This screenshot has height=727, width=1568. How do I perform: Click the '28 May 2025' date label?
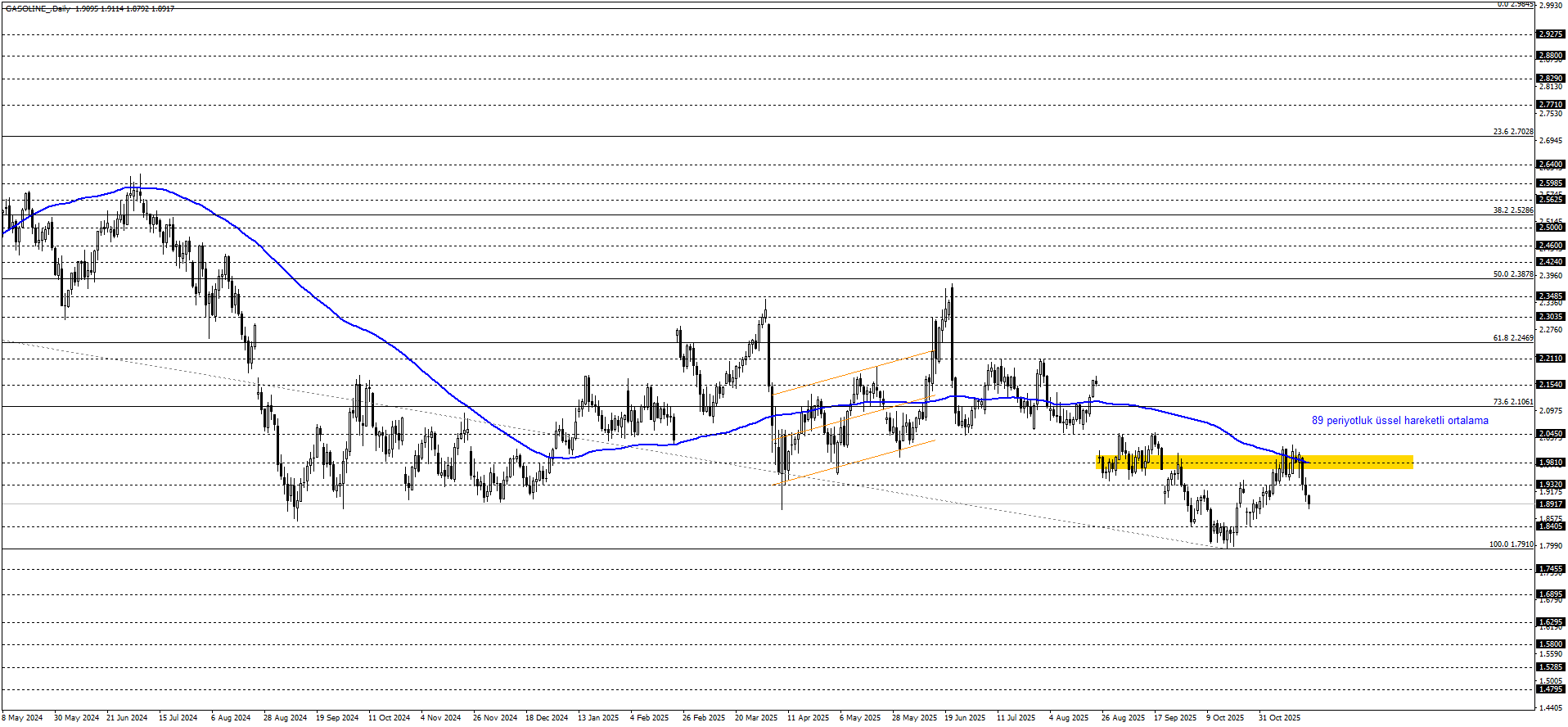[914, 718]
